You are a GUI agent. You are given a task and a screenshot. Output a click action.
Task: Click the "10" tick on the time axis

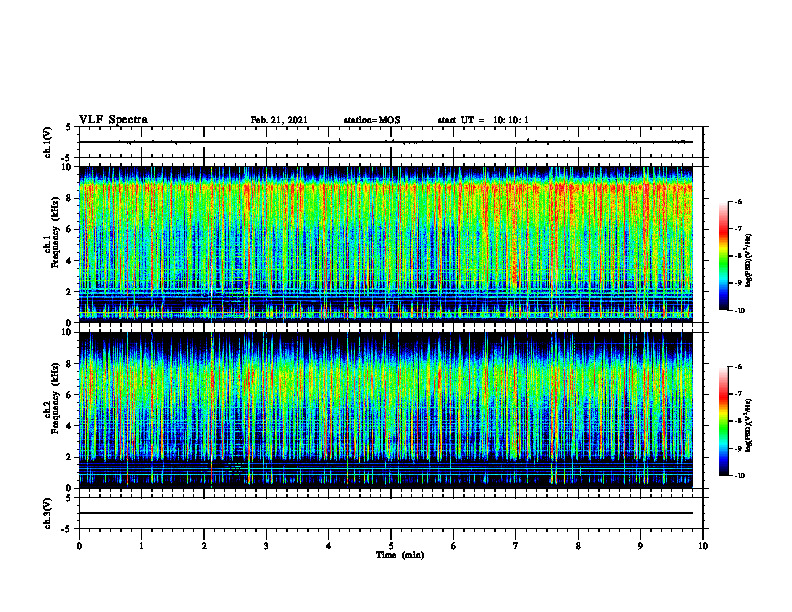point(703,546)
